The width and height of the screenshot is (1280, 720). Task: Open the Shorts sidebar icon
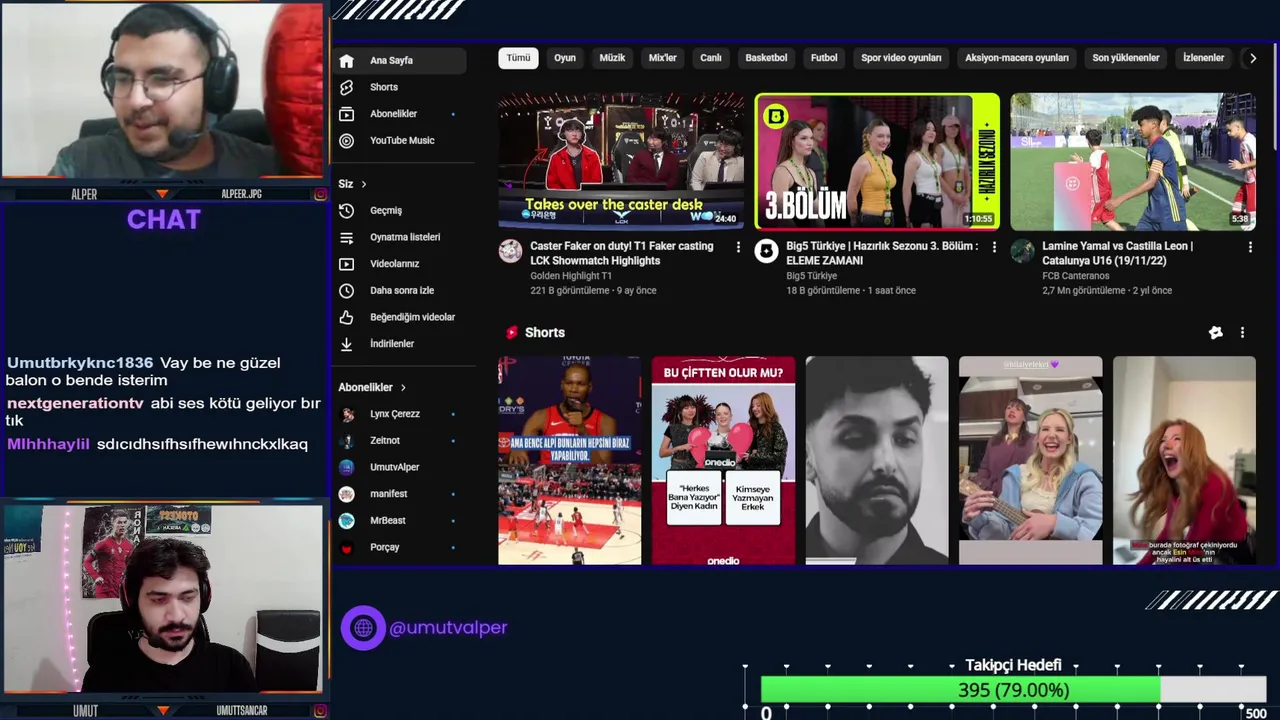click(346, 87)
